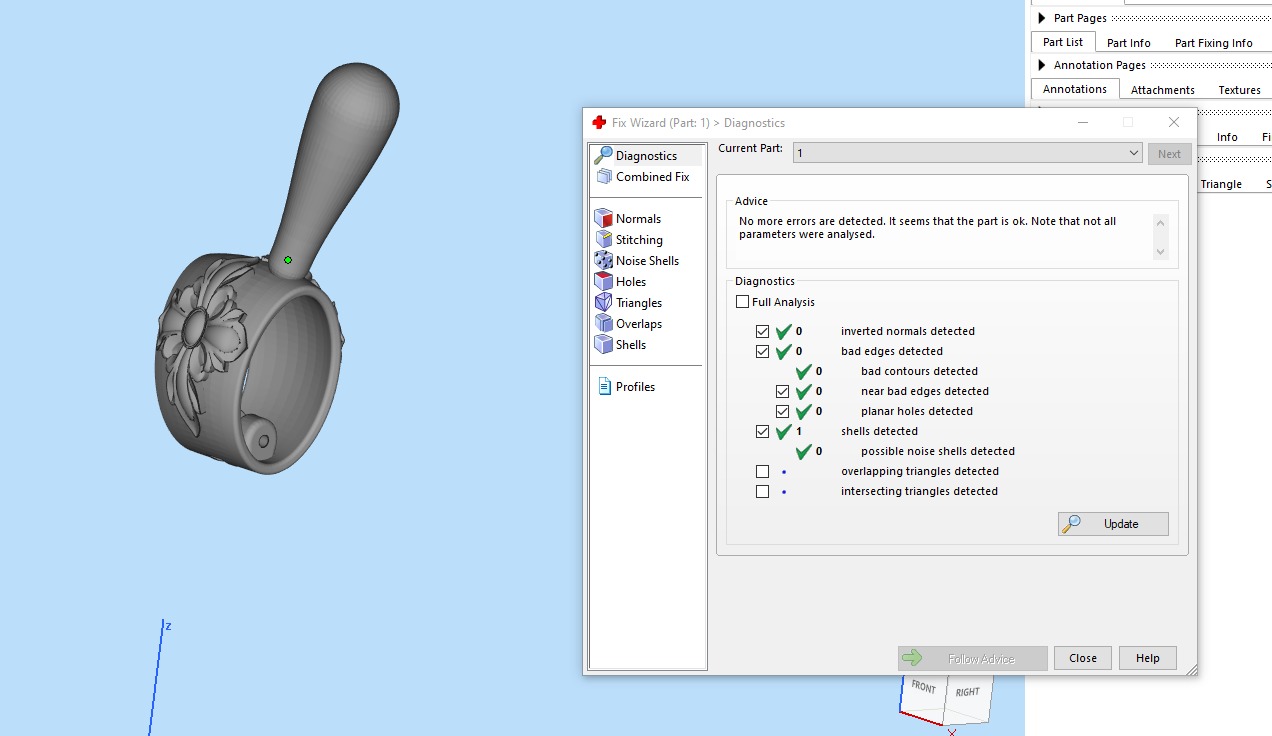Screen dimensions: 1272x736
Task: Click the Fix Wizard red cross icon
Action: click(x=599, y=123)
